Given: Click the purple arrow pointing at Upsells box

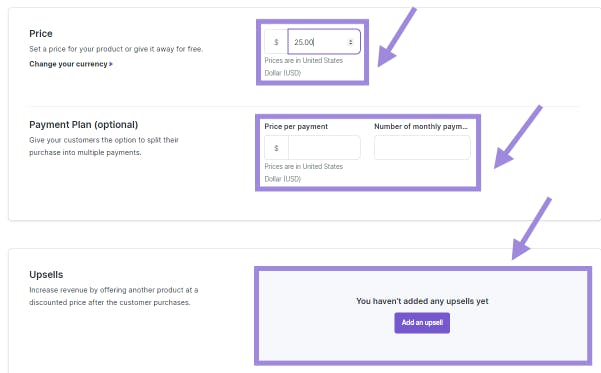Looking at the screenshot, I should click(532, 228).
